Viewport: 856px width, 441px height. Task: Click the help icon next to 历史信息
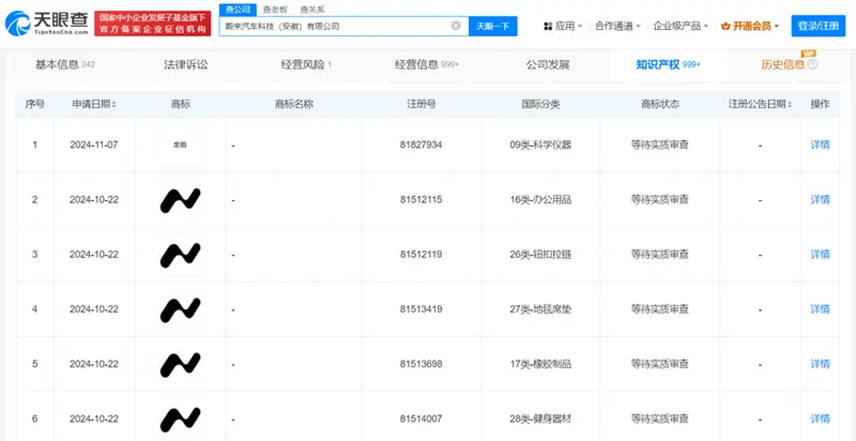812,65
